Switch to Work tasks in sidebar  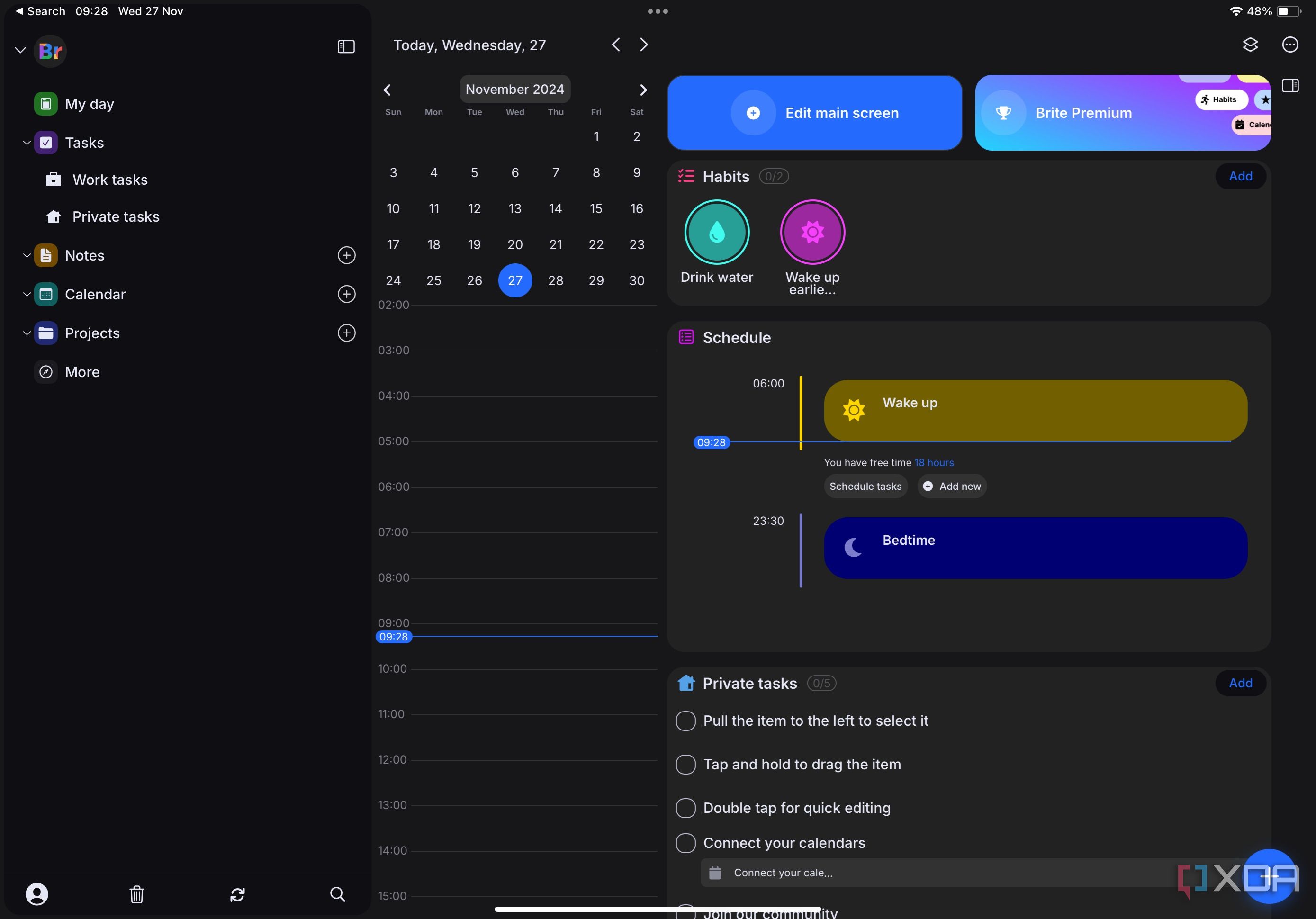pyautogui.click(x=110, y=180)
